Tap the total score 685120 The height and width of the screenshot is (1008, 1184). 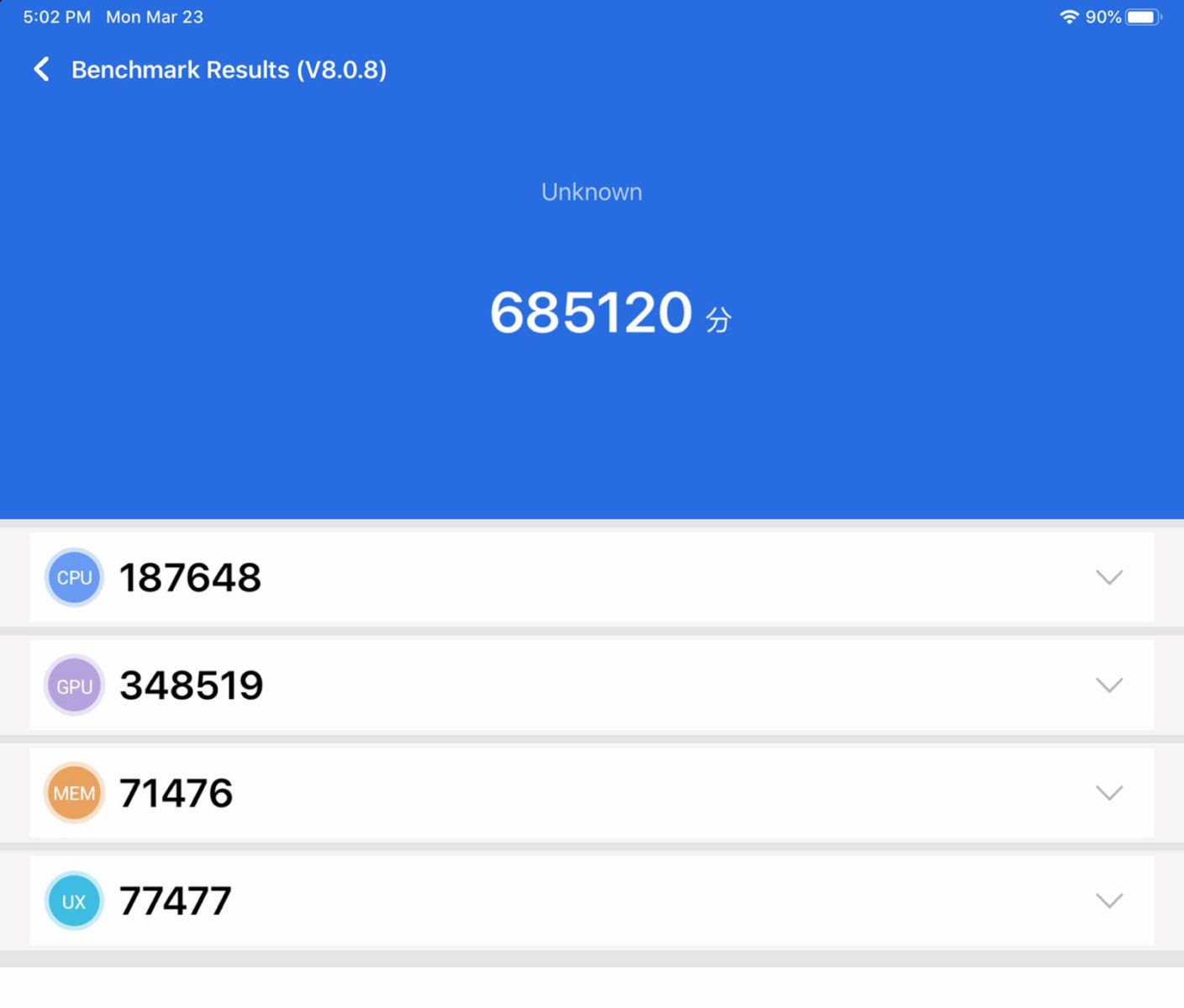tap(591, 312)
